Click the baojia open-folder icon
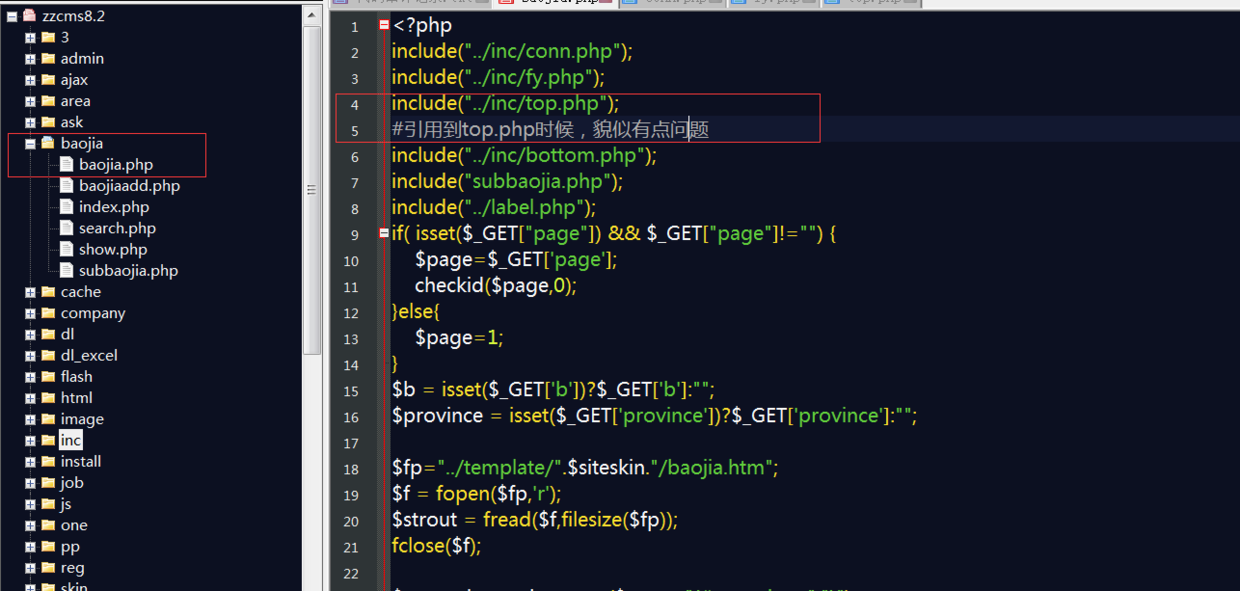This screenshot has height=591, width=1240. (x=48, y=144)
